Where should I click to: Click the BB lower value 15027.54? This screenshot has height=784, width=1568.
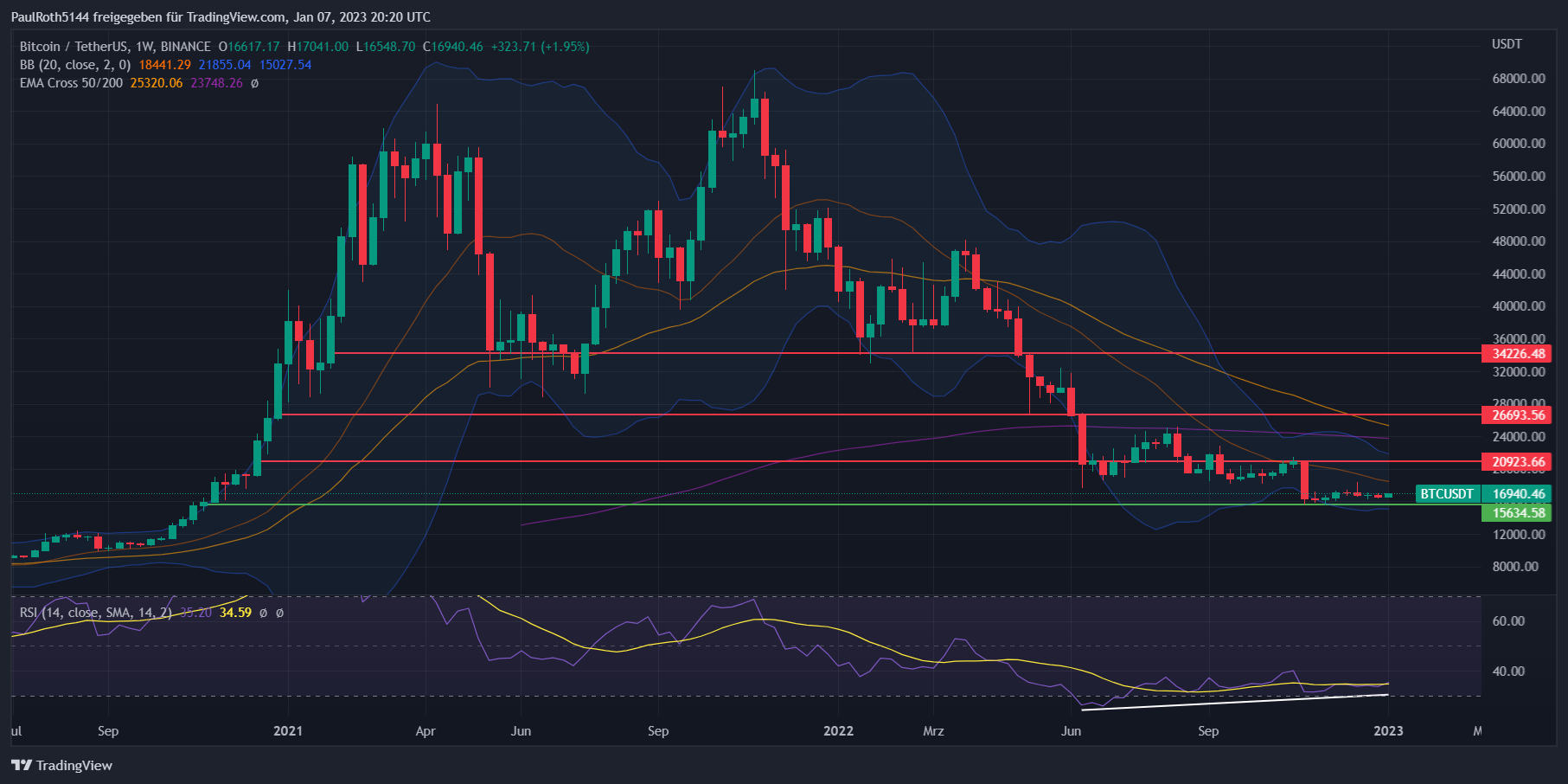click(x=285, y=65)
